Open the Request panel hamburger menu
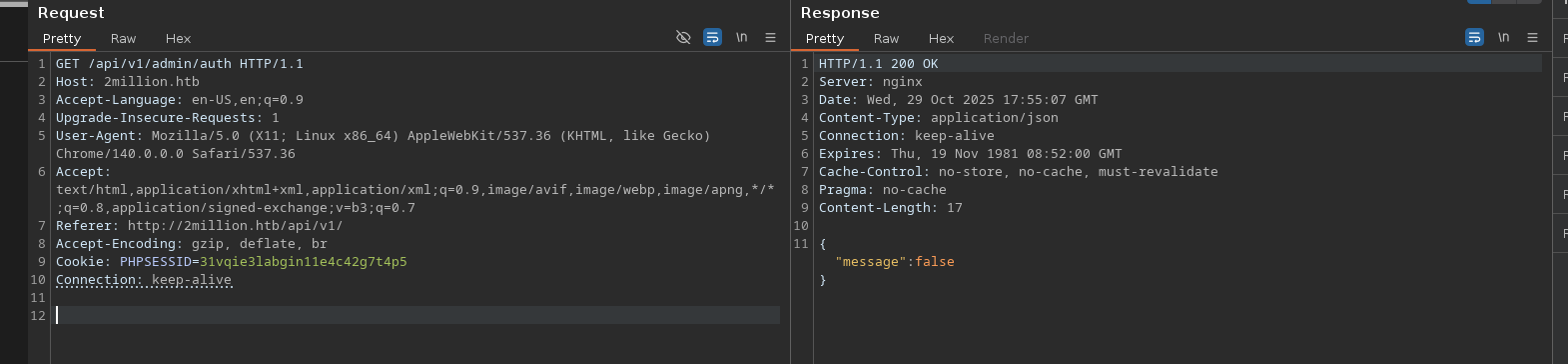Image resolution: width=1568 pixels, height=364 pixels. 770,37
